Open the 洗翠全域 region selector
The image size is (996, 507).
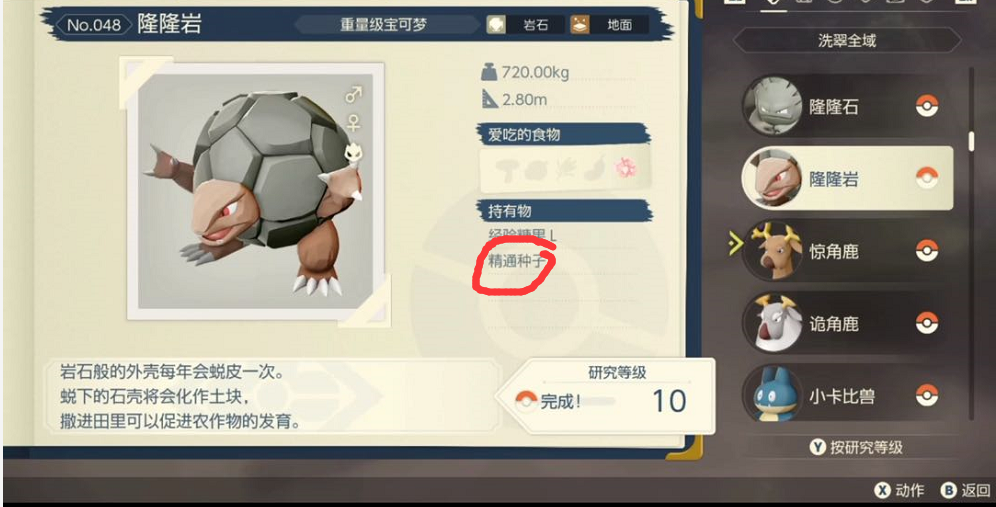coord(847,41)
